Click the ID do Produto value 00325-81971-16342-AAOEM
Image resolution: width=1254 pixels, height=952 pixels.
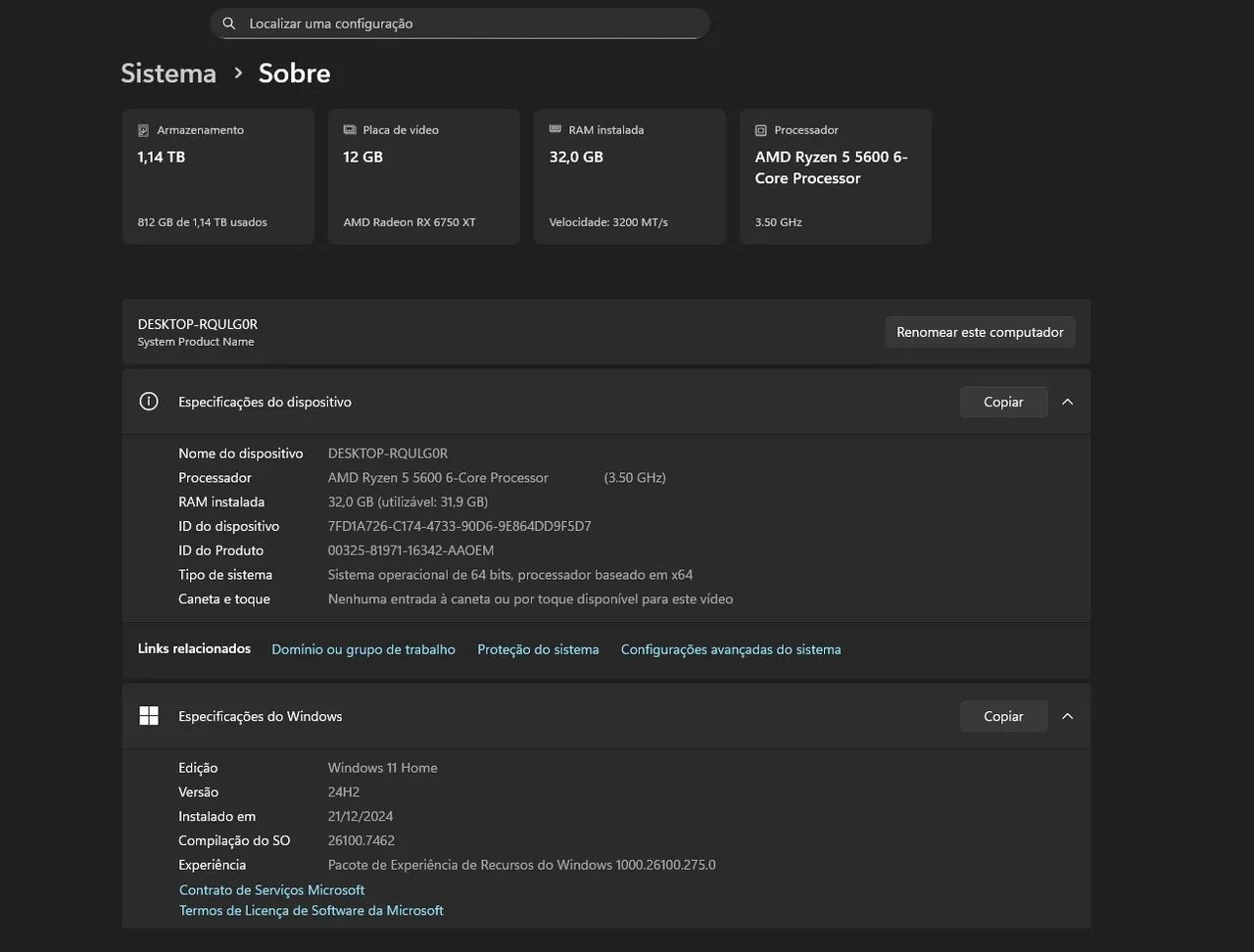[411, 550]
